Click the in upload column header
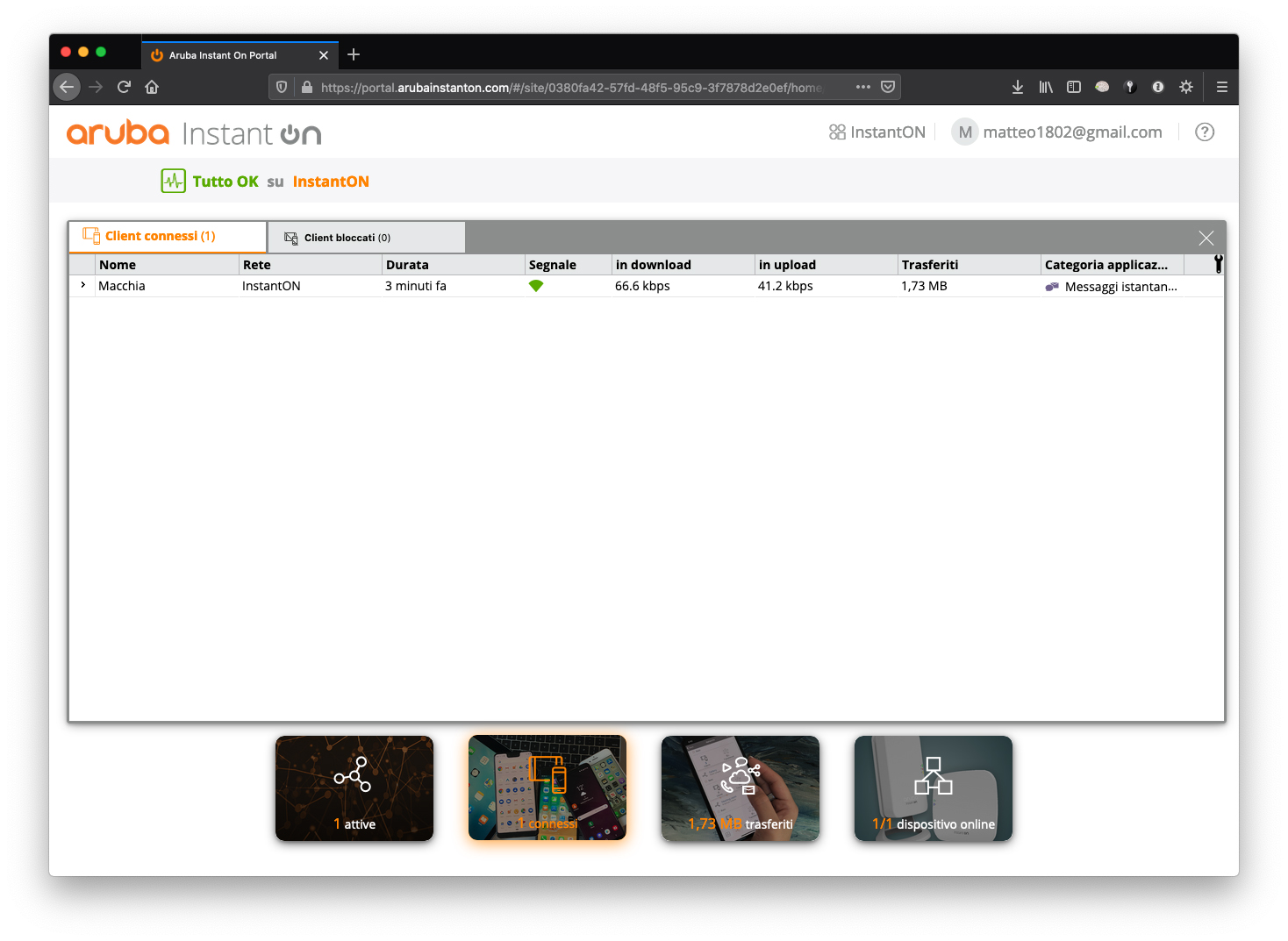Image resolution: width=1288 pixels, height=941 pixels. tap(826, 265)
